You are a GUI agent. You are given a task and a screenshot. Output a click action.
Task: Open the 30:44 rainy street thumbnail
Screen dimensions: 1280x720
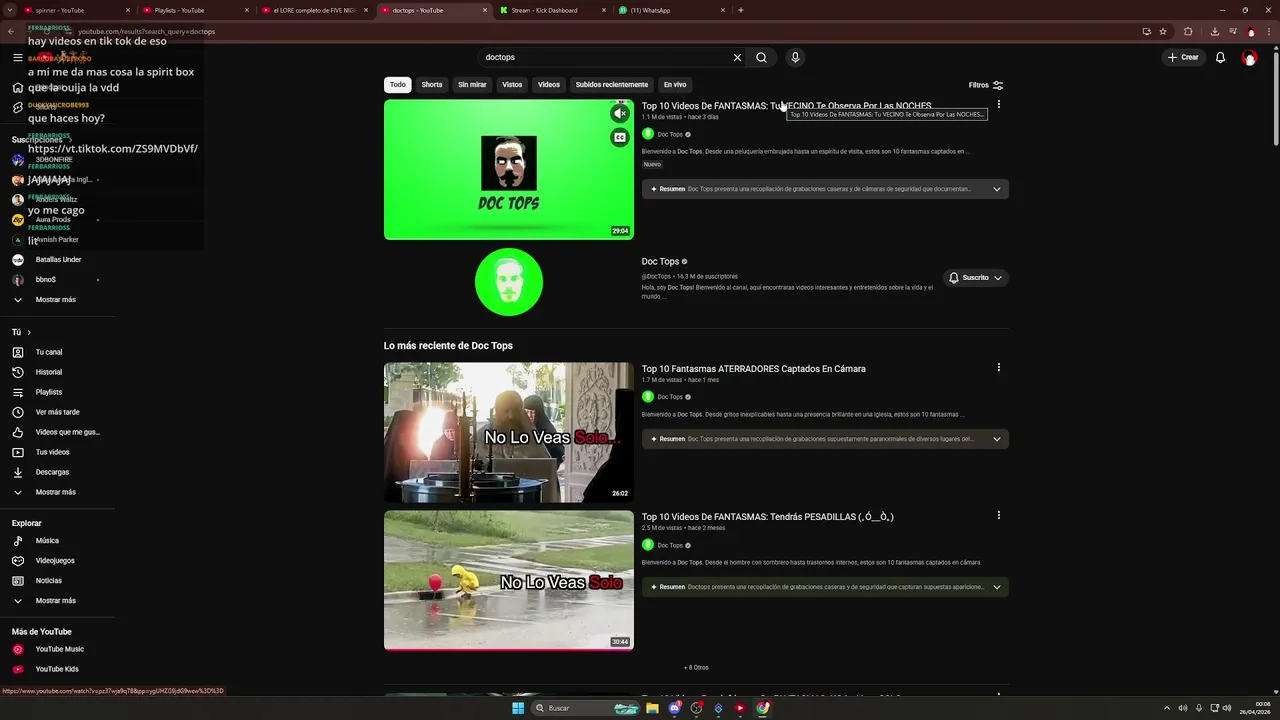click(509, 580)
